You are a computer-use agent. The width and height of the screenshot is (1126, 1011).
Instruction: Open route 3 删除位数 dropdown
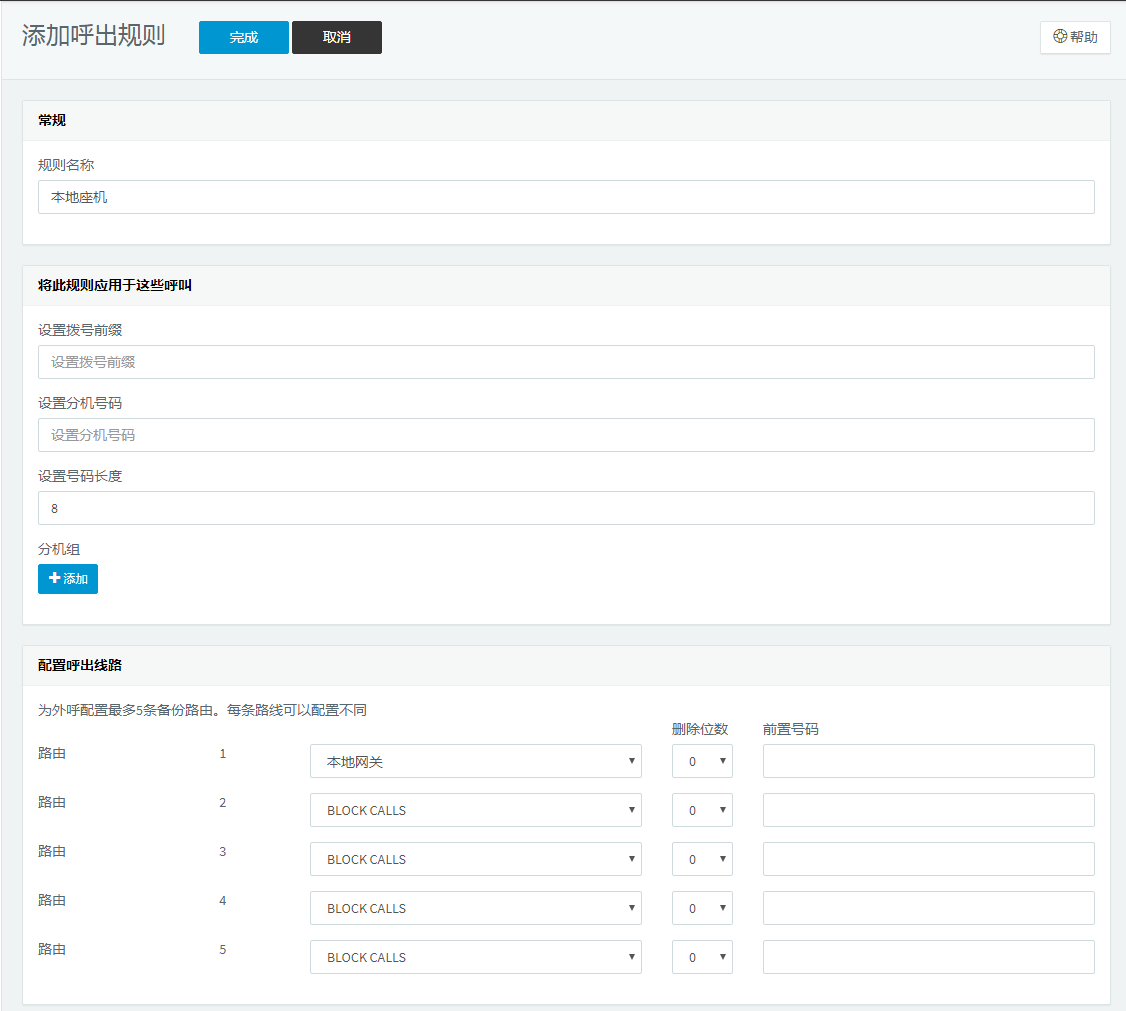pyautogui.click(x=702, y=859)
